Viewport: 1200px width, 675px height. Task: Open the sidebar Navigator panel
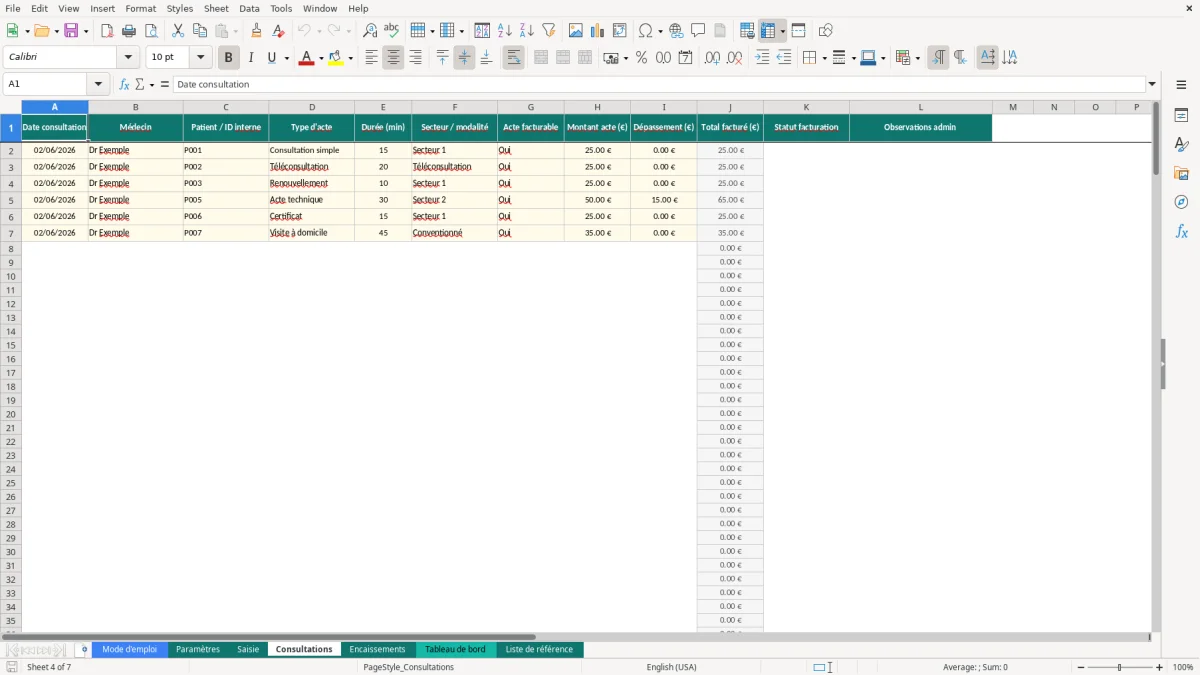tap(1181, 202)
